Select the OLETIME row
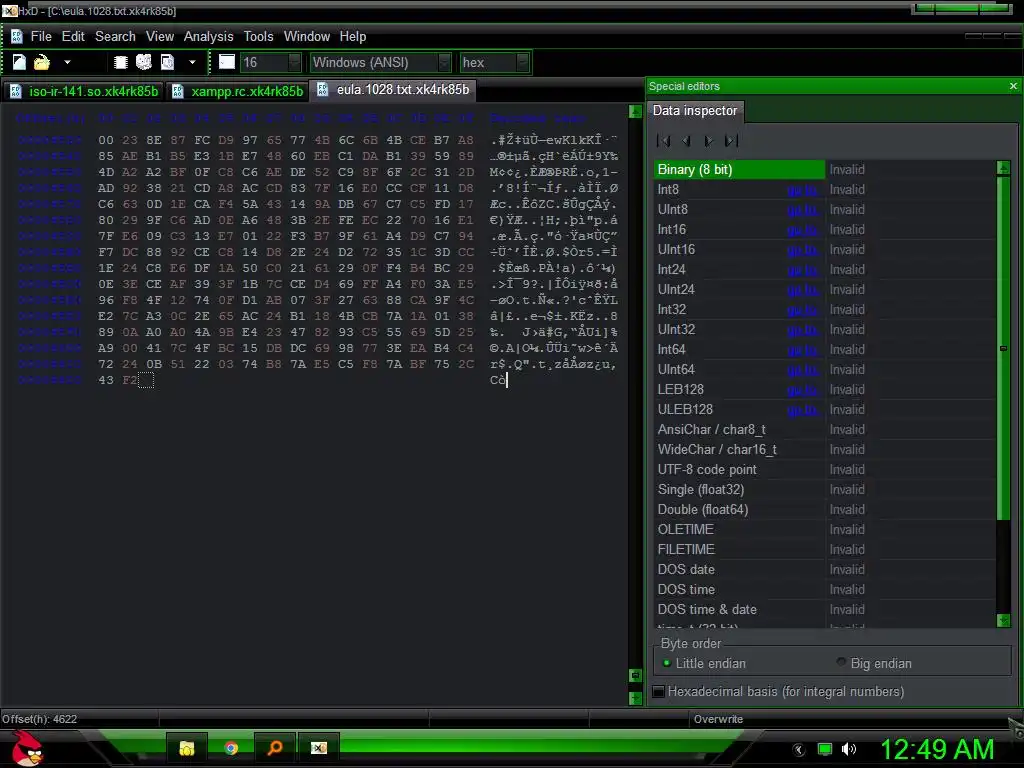The width and height of the screenshot is (1024, 768). pos(825,530)
